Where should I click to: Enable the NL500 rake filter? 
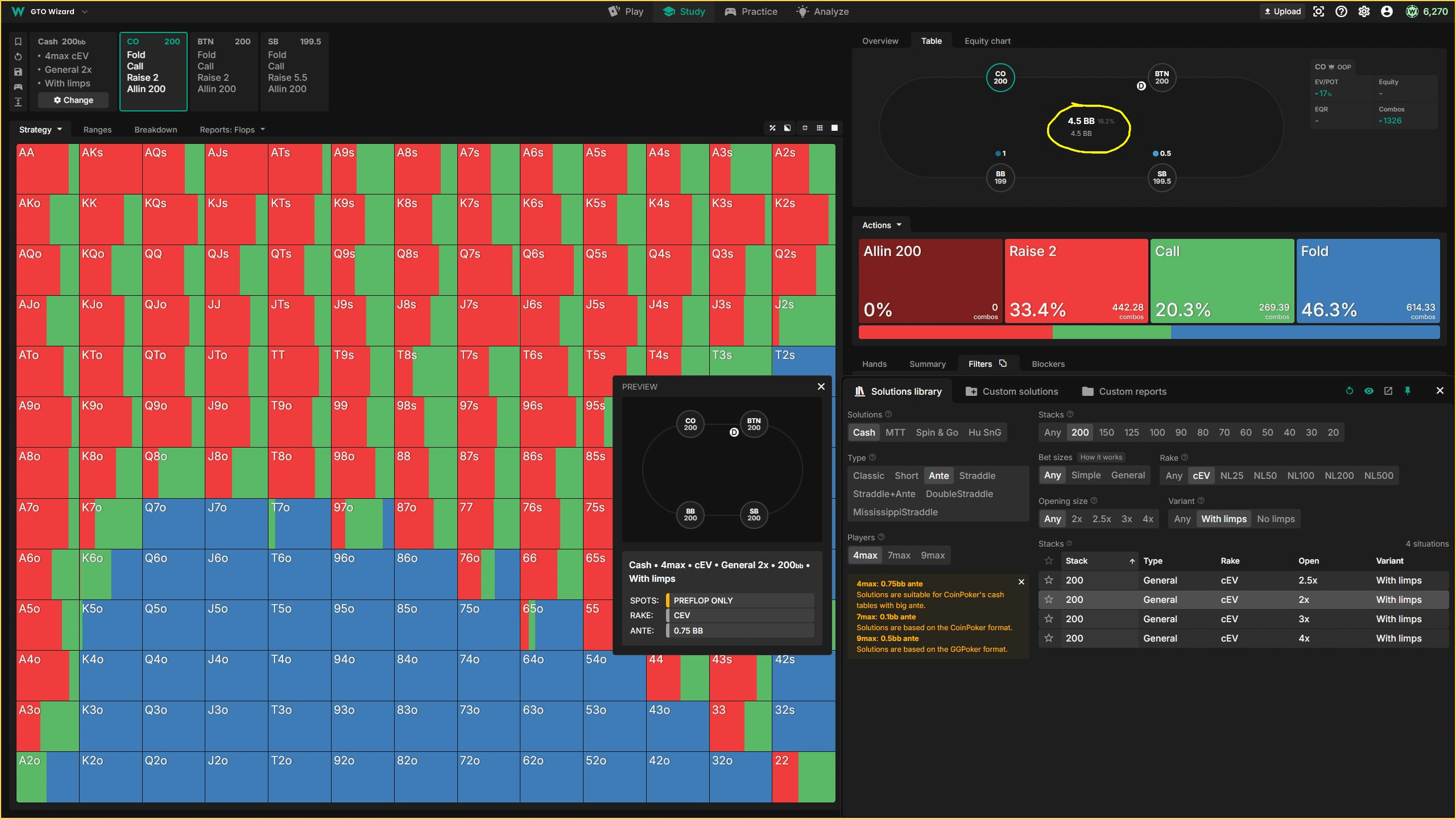(1379, 475)
